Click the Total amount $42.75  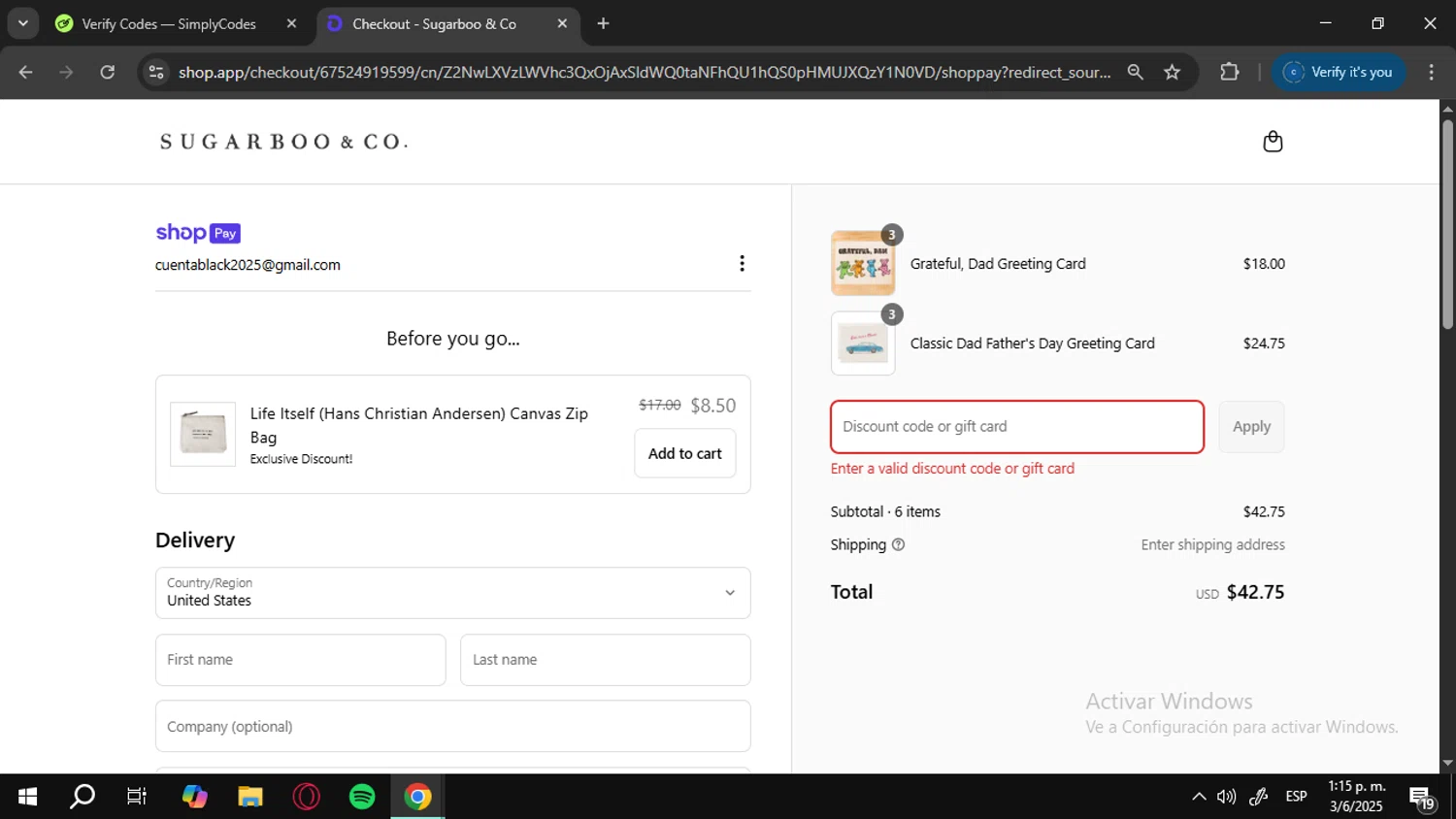click(x=1255, y=592)
